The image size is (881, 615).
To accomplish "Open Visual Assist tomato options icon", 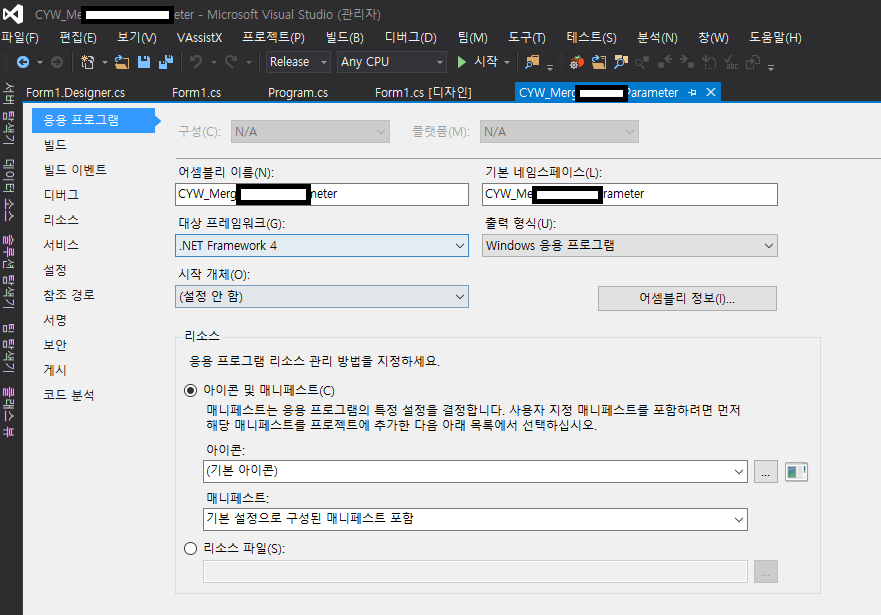I will click(576, 62).
